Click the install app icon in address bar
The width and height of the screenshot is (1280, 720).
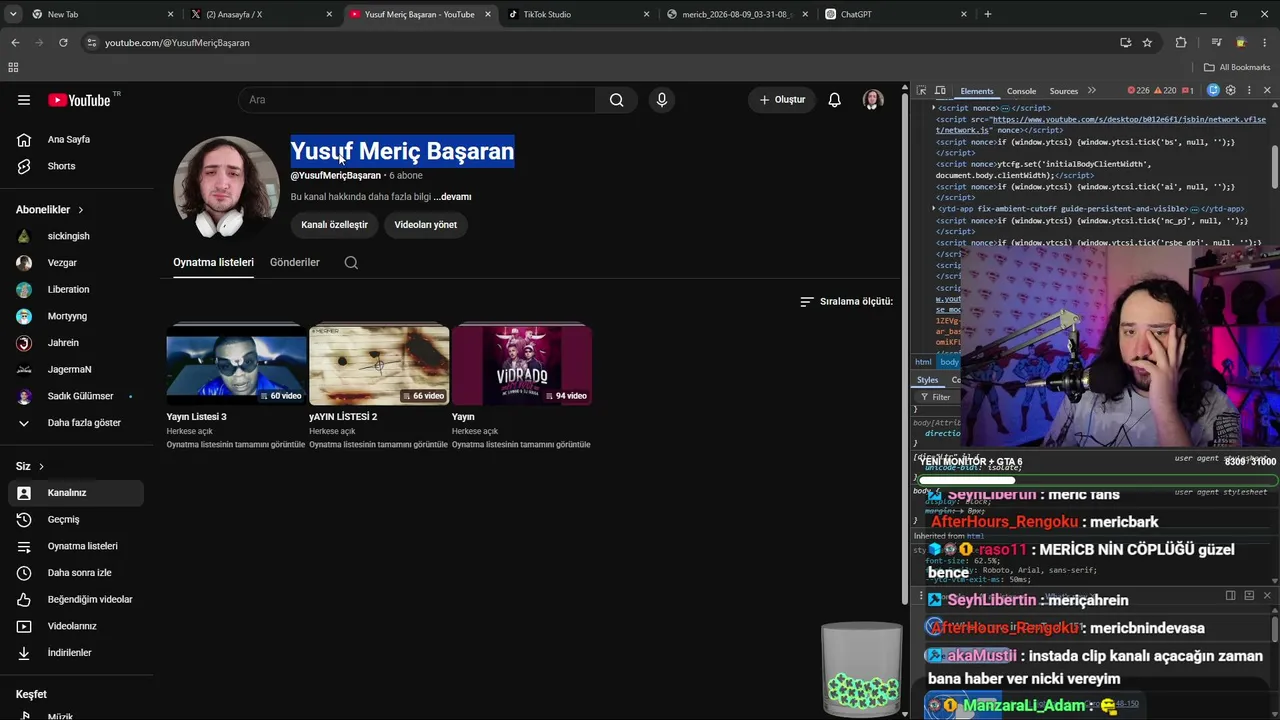point(1126,43)
